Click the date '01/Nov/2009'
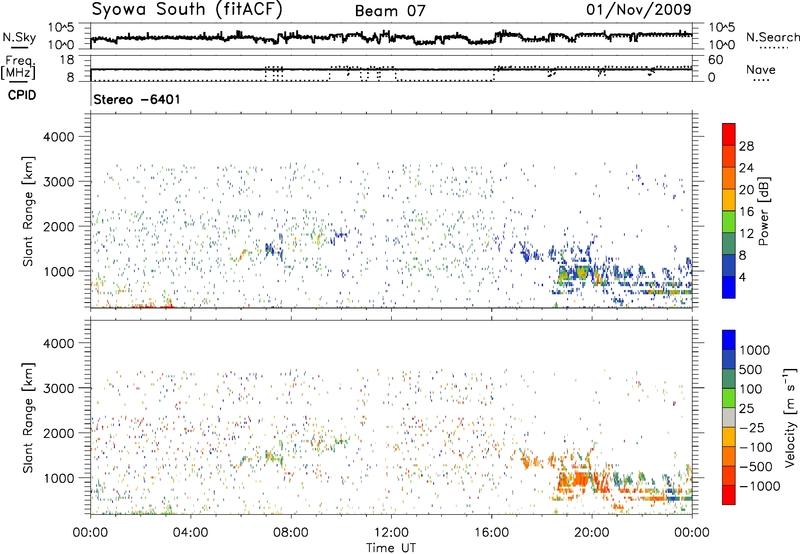 coord(638,10)
